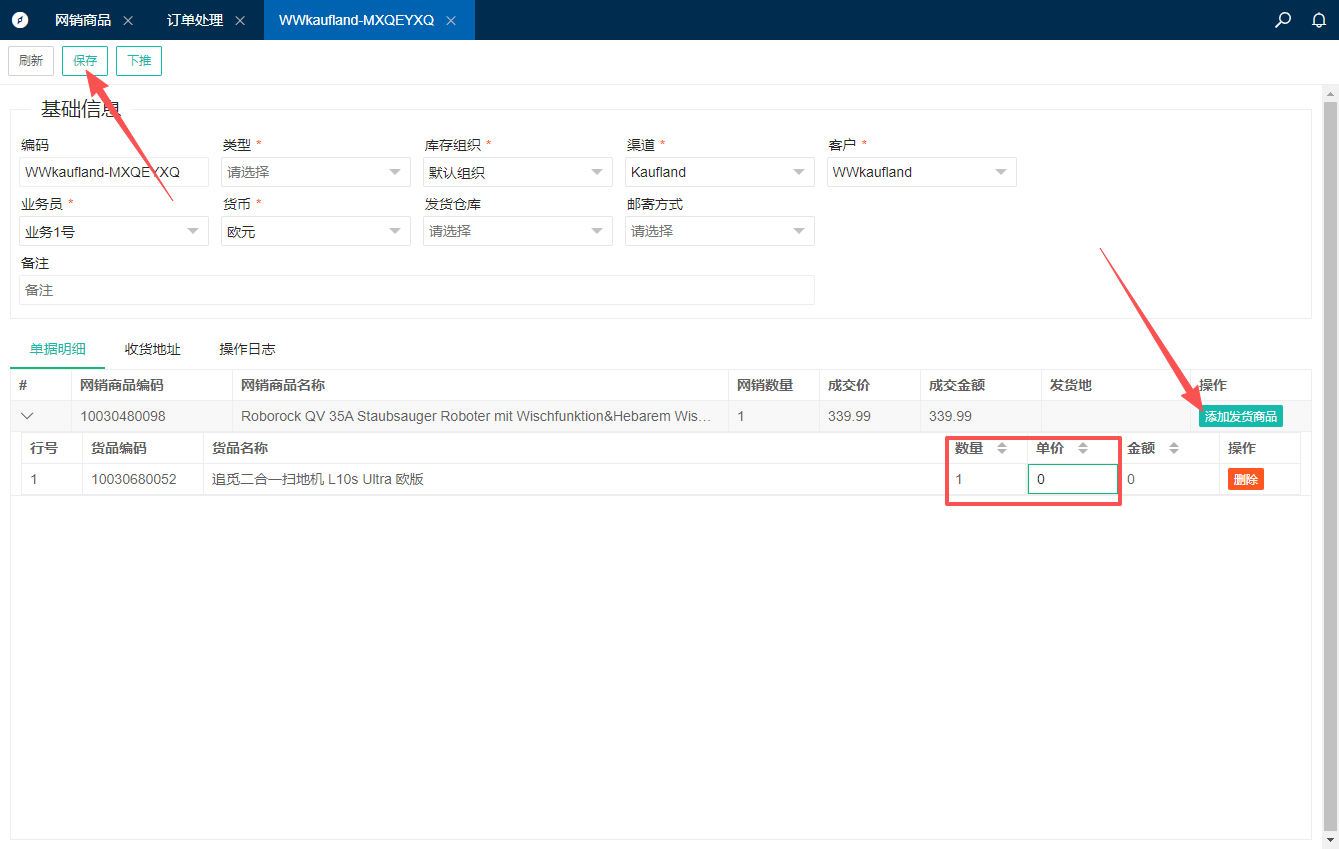This screenshot has width=1339, height=849.
Task: Collapse the order row 10030480098
Action: pyautogui.click(x=28, y=416)
